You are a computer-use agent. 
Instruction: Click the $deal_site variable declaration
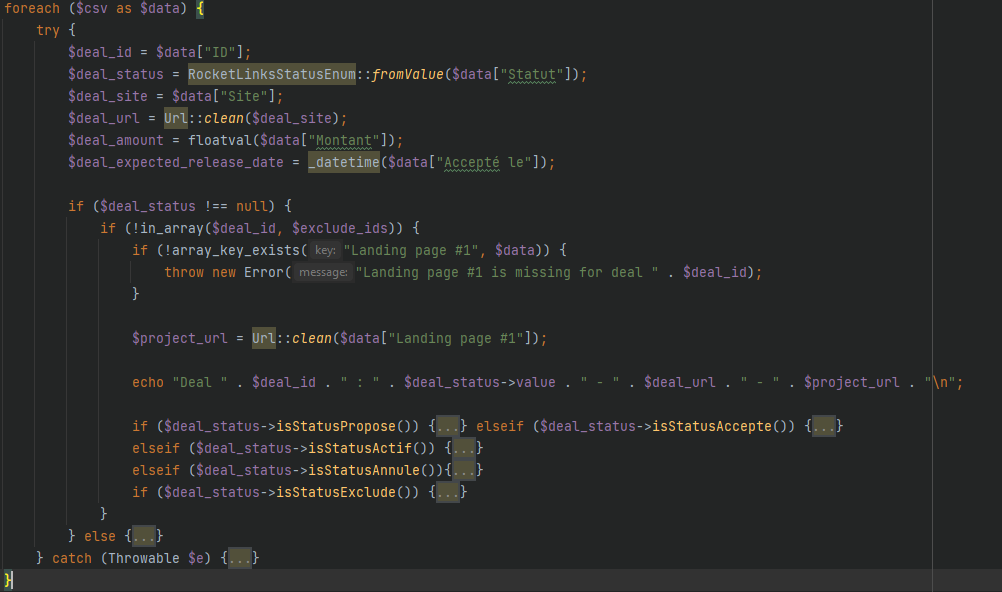pos(108,96)
